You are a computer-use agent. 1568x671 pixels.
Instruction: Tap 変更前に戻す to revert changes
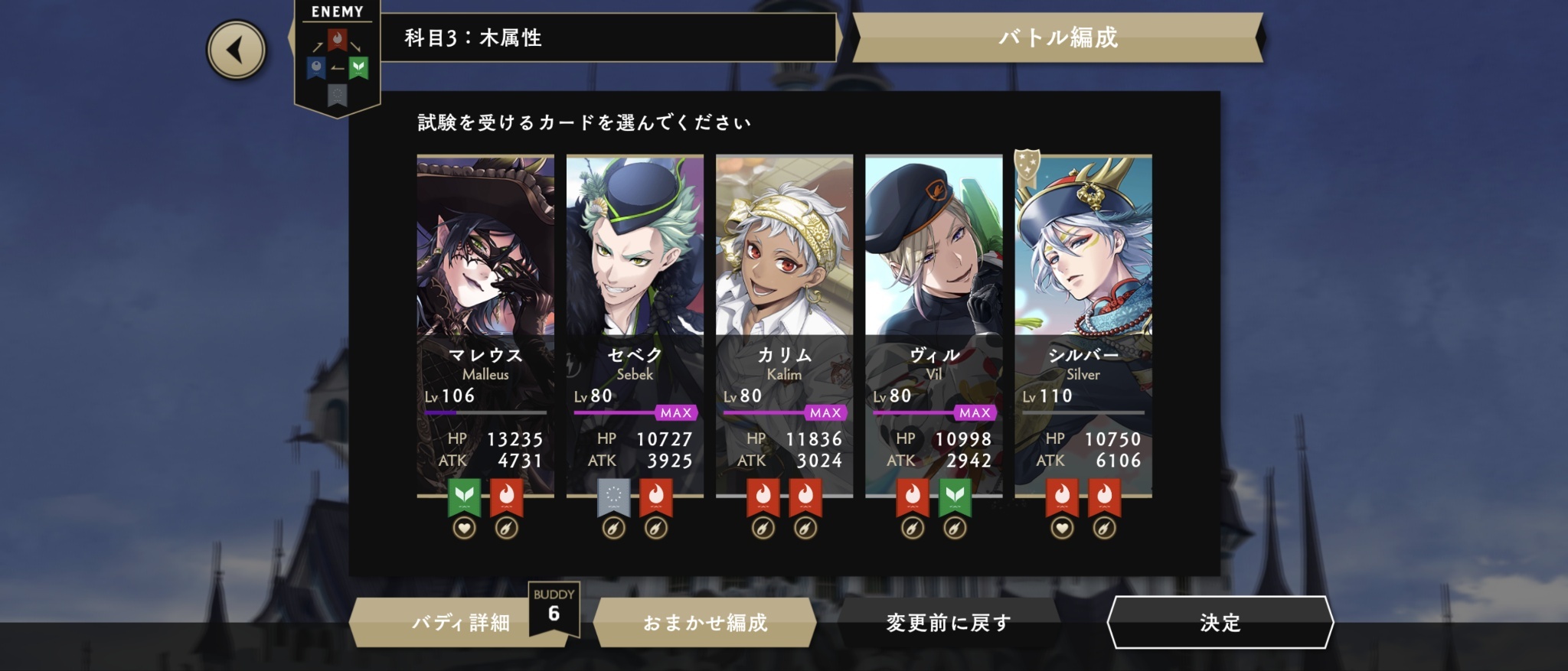(x=949, y=622)
